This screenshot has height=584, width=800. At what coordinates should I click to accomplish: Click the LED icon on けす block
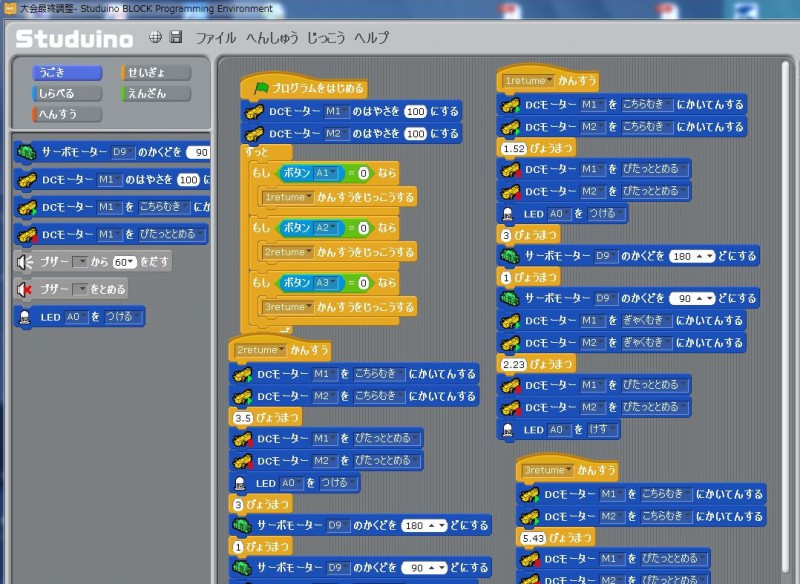pos(508,430)
